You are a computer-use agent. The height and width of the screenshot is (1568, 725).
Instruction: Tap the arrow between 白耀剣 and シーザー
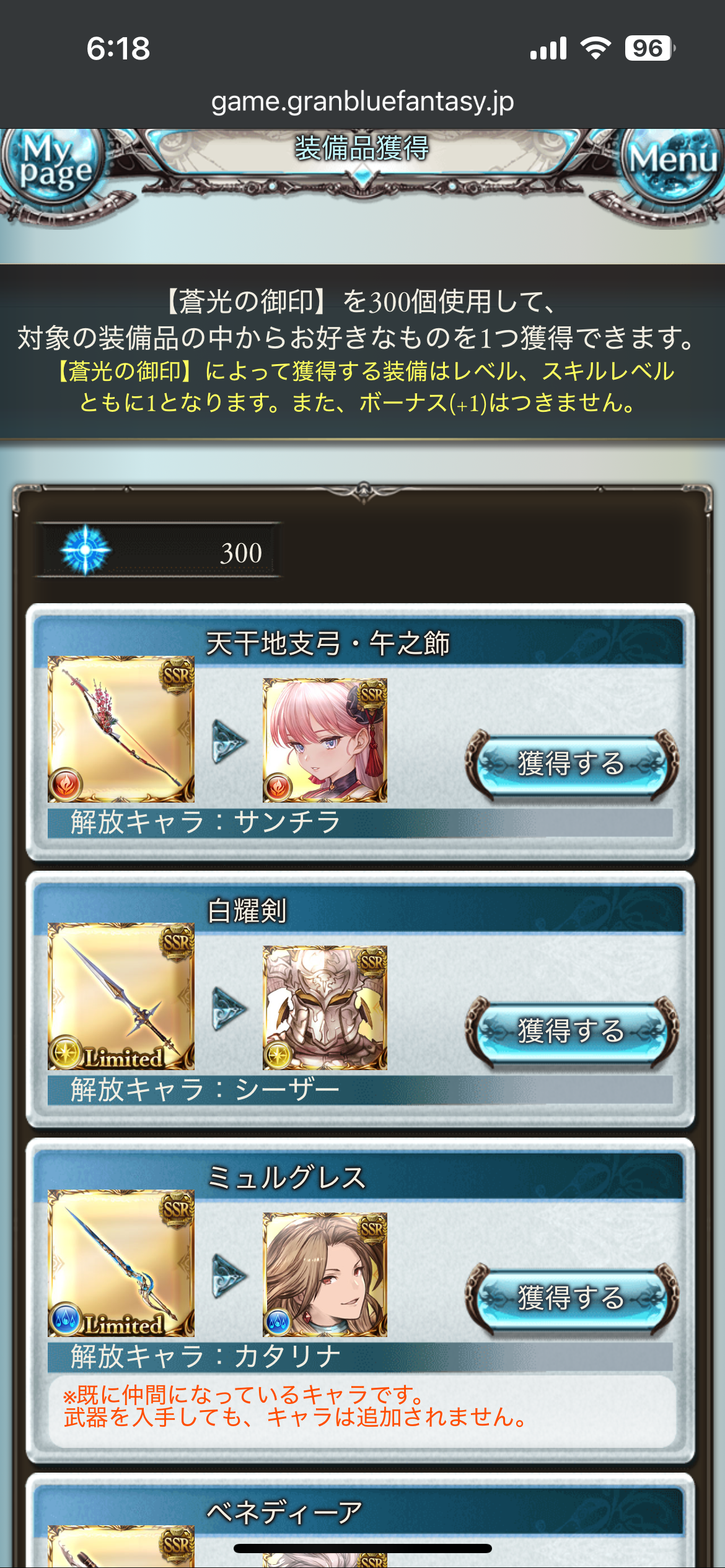coord(229,1009)
